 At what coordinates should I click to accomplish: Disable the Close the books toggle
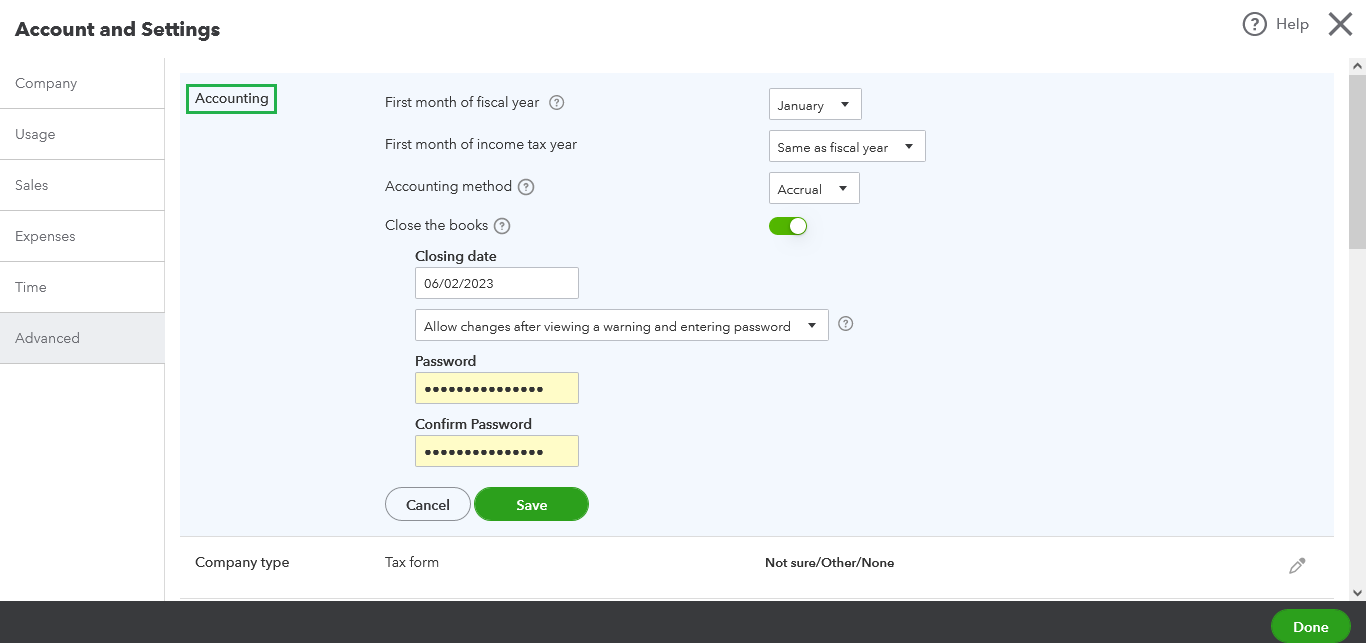click(788, 225)
